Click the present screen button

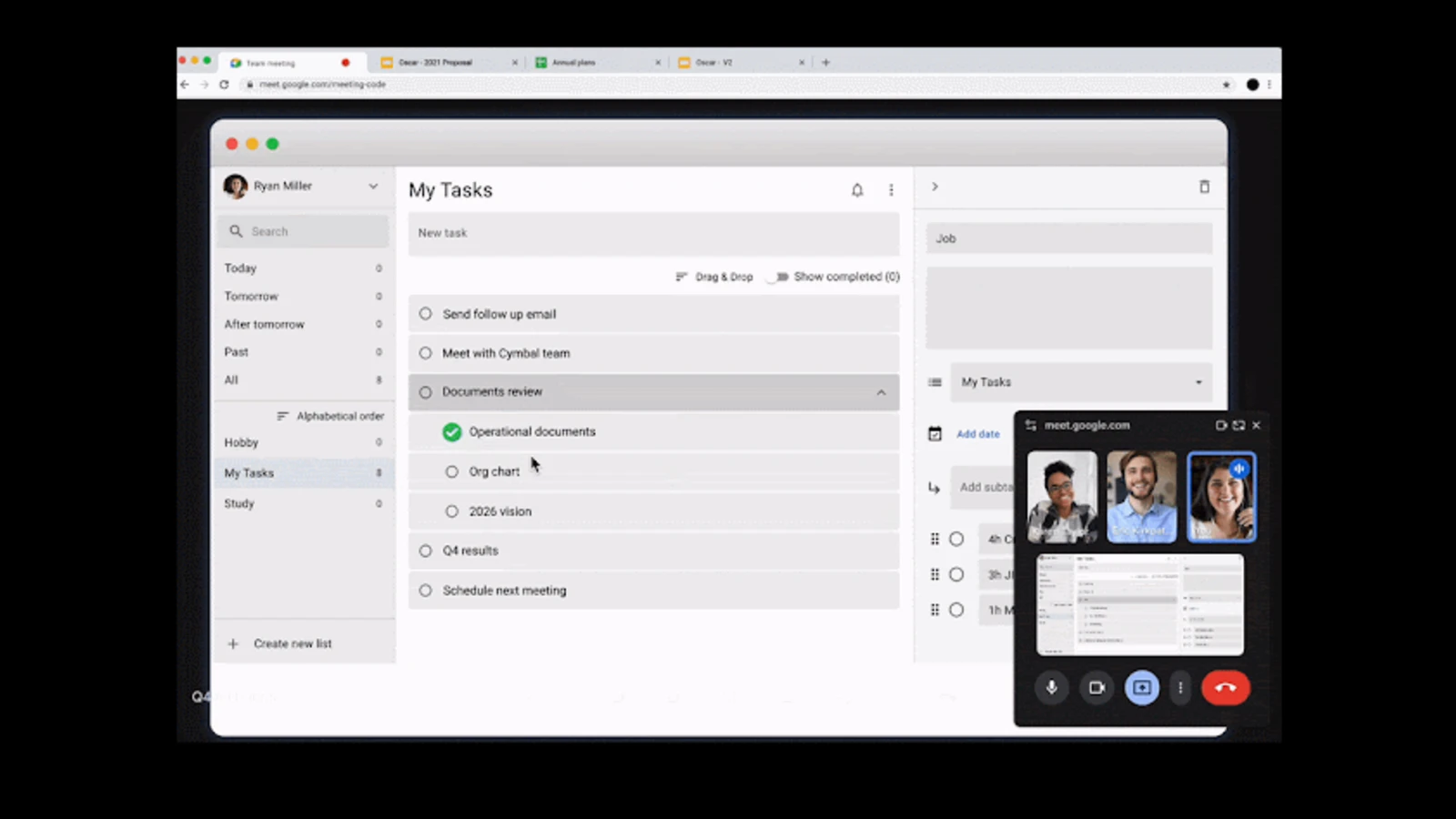(x=1141, y=688)
